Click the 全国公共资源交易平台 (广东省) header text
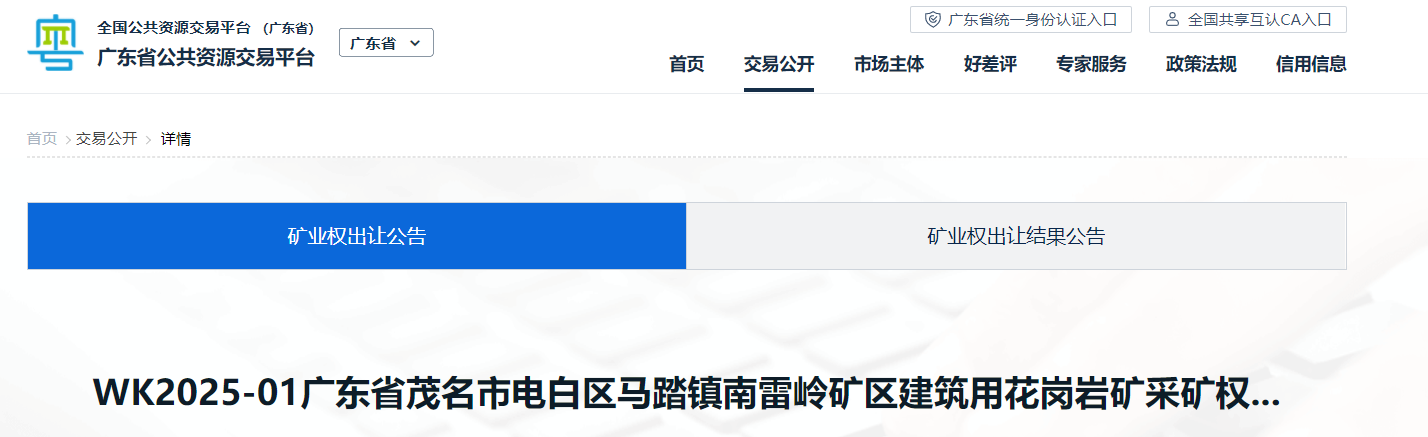This screenshot has height=437, width=1428. point(206,28)
